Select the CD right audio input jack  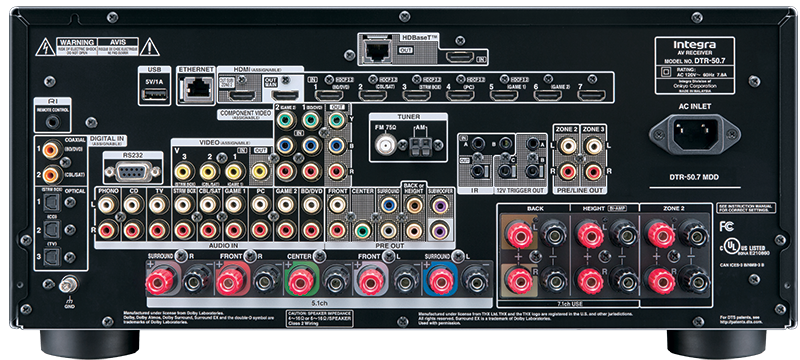pyautogui.click(x=133, y=230)
